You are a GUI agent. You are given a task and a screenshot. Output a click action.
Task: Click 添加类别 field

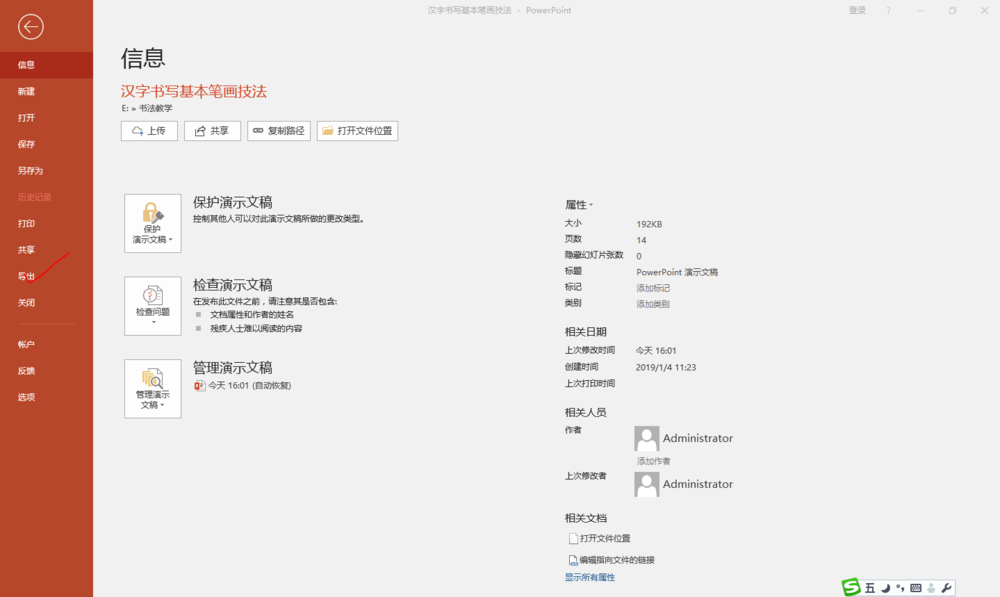tap(653, 304)
